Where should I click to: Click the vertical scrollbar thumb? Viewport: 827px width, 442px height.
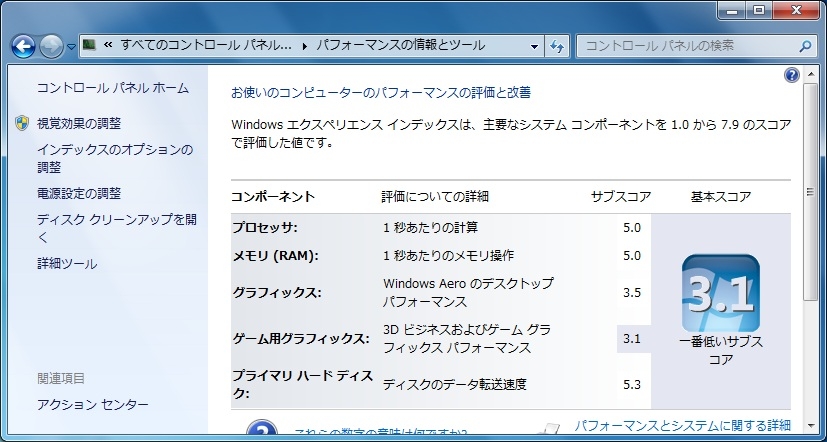[810, 191]
